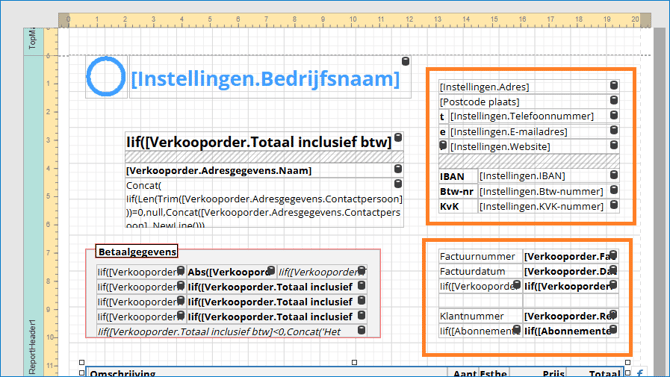Click the data-binding icon beside Instellingen.IBAN
670x377 pixels.
614,174
